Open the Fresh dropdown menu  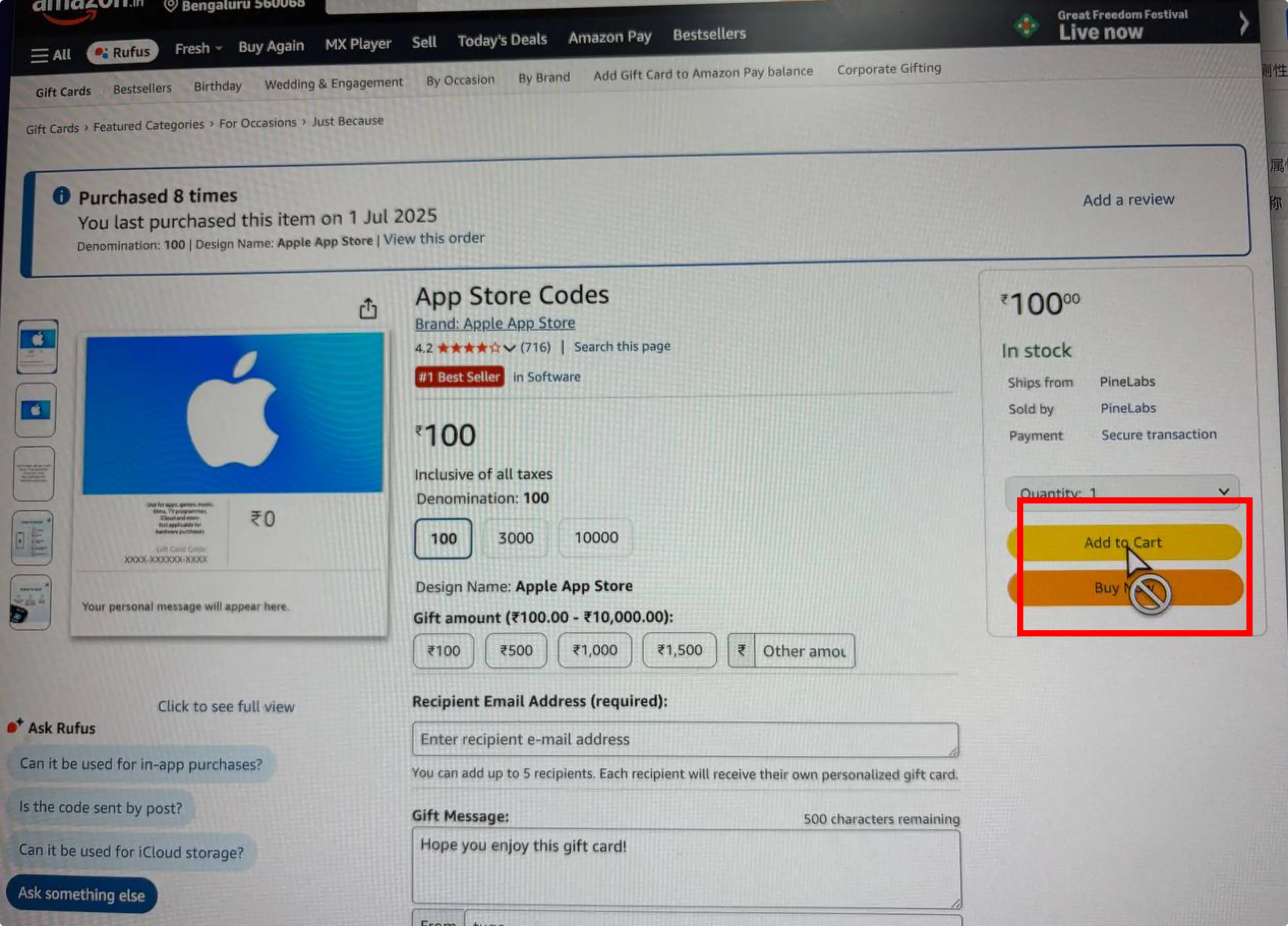198,48
